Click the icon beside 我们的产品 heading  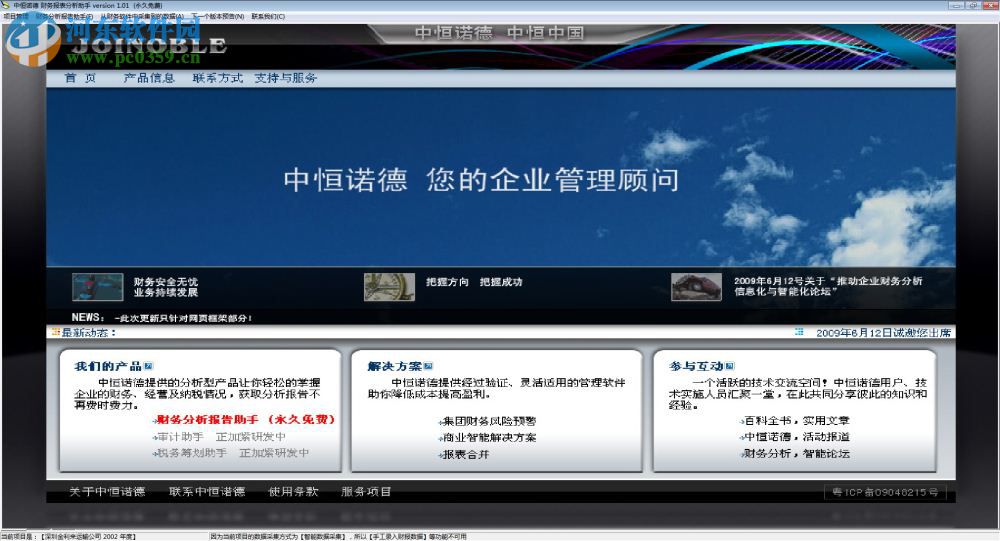[149, 366]
